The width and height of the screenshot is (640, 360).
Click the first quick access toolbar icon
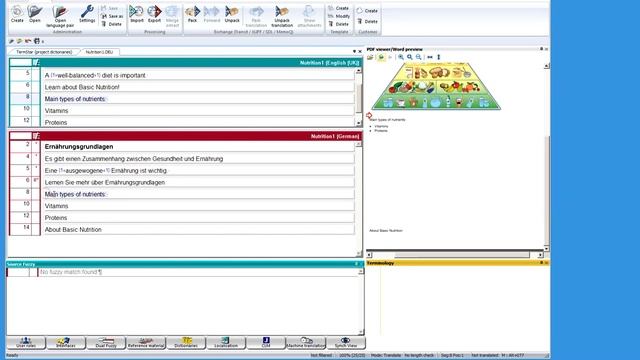pos(11,41)
